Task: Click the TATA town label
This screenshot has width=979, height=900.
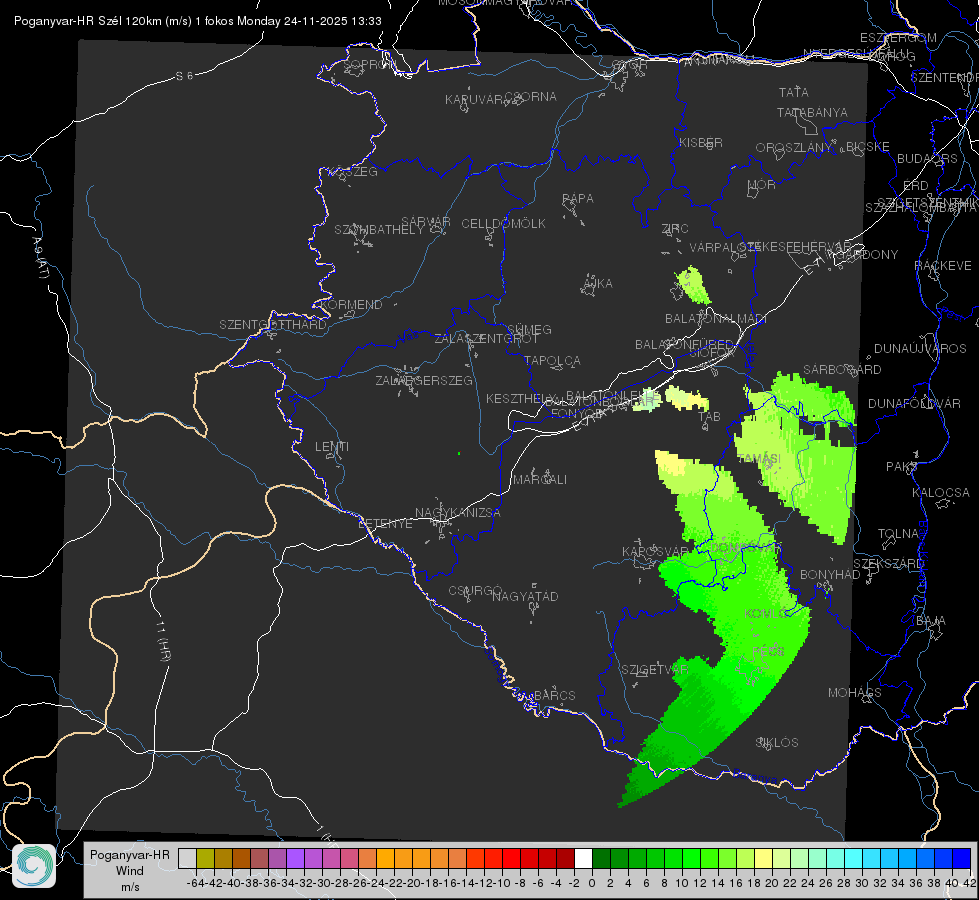Action: pyautogui.click(x=794, y=92)
